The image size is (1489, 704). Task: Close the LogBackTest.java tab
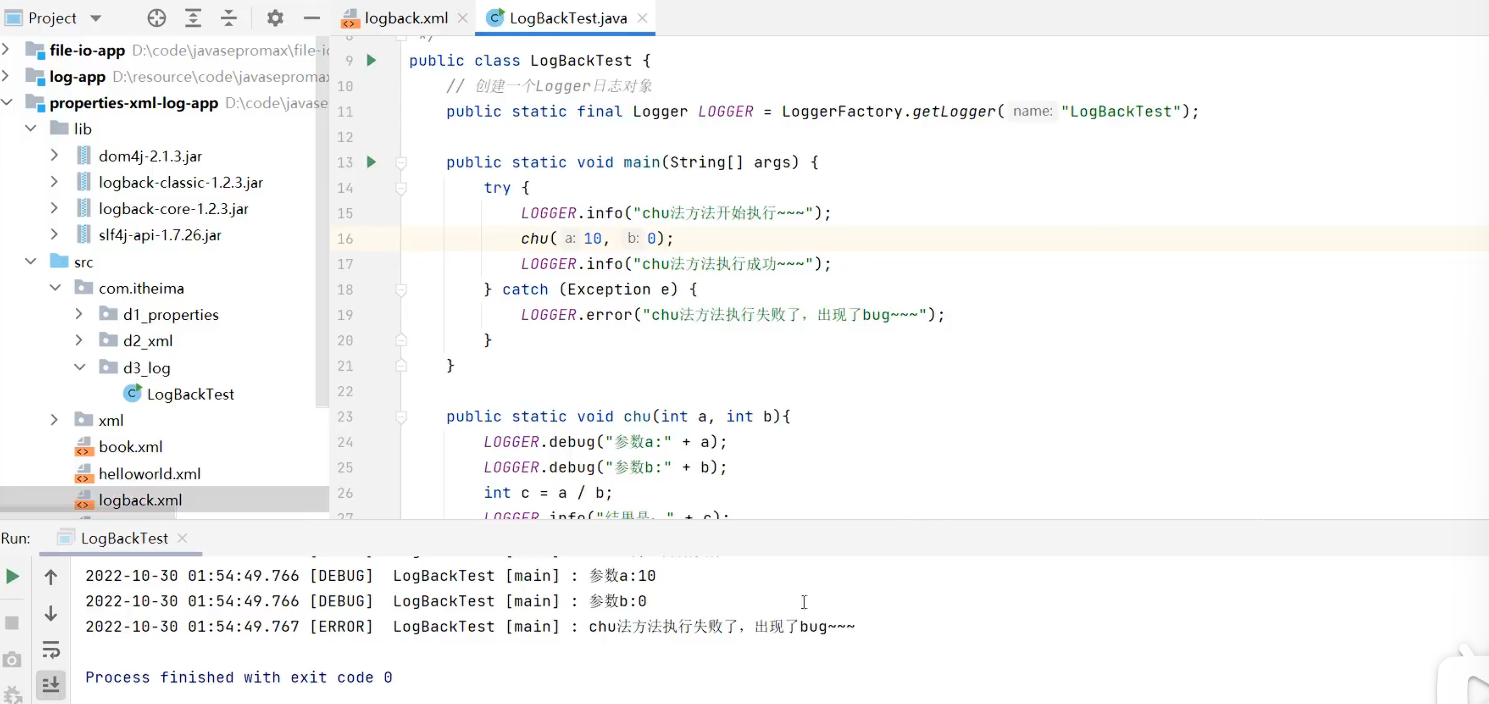[642, 18]
